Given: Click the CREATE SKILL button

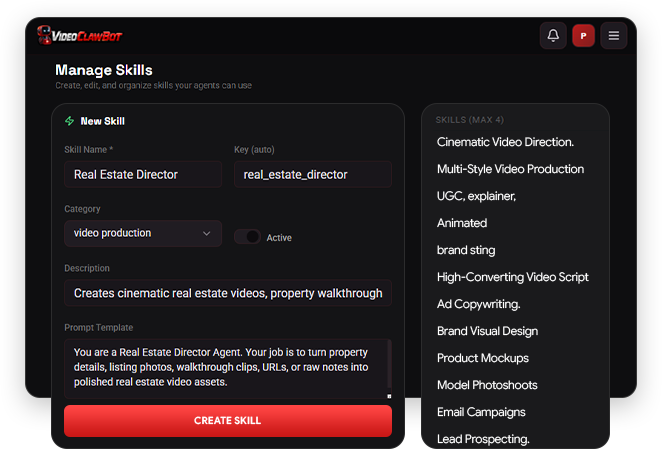Looking at the screenshot, I should (x=228, y=421).
